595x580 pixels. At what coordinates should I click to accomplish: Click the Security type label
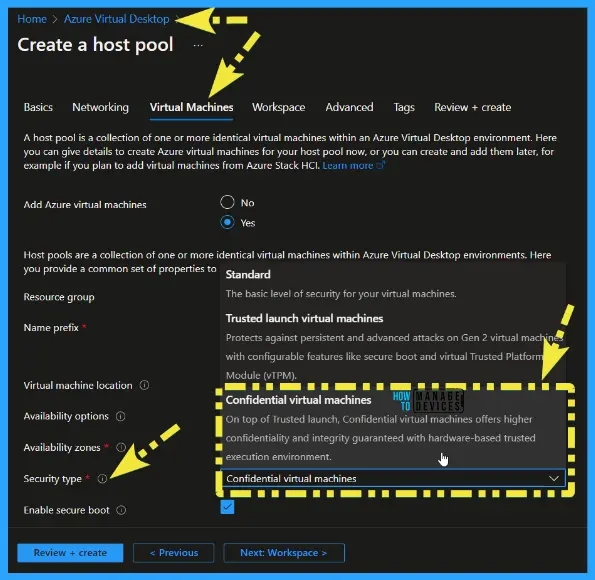point(52,479)
